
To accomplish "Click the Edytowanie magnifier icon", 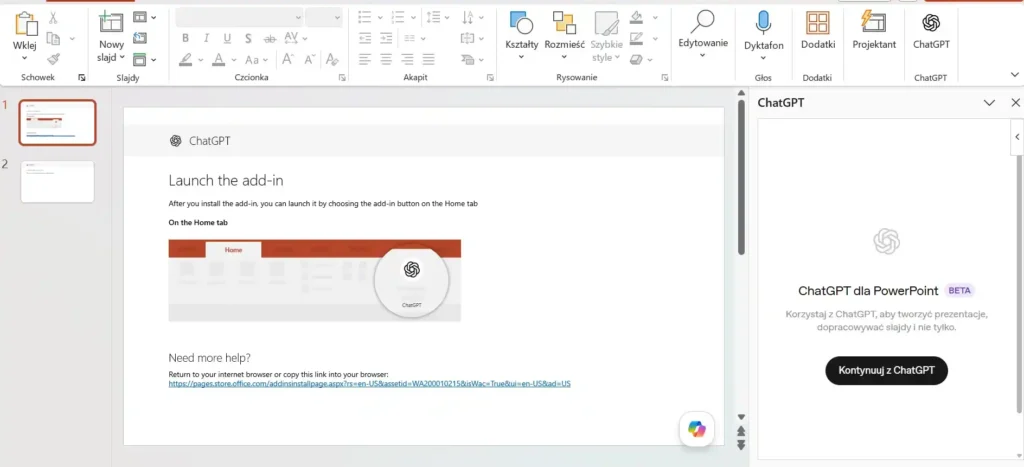I will (x=703, y=23).
